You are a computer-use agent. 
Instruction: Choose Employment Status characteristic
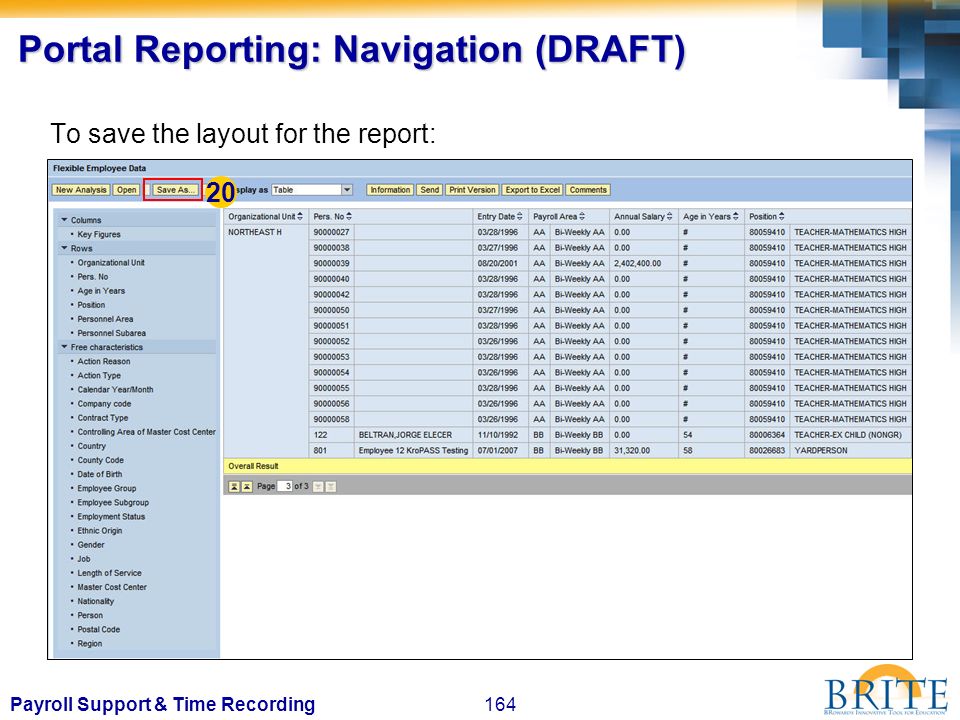pos(111,516)
